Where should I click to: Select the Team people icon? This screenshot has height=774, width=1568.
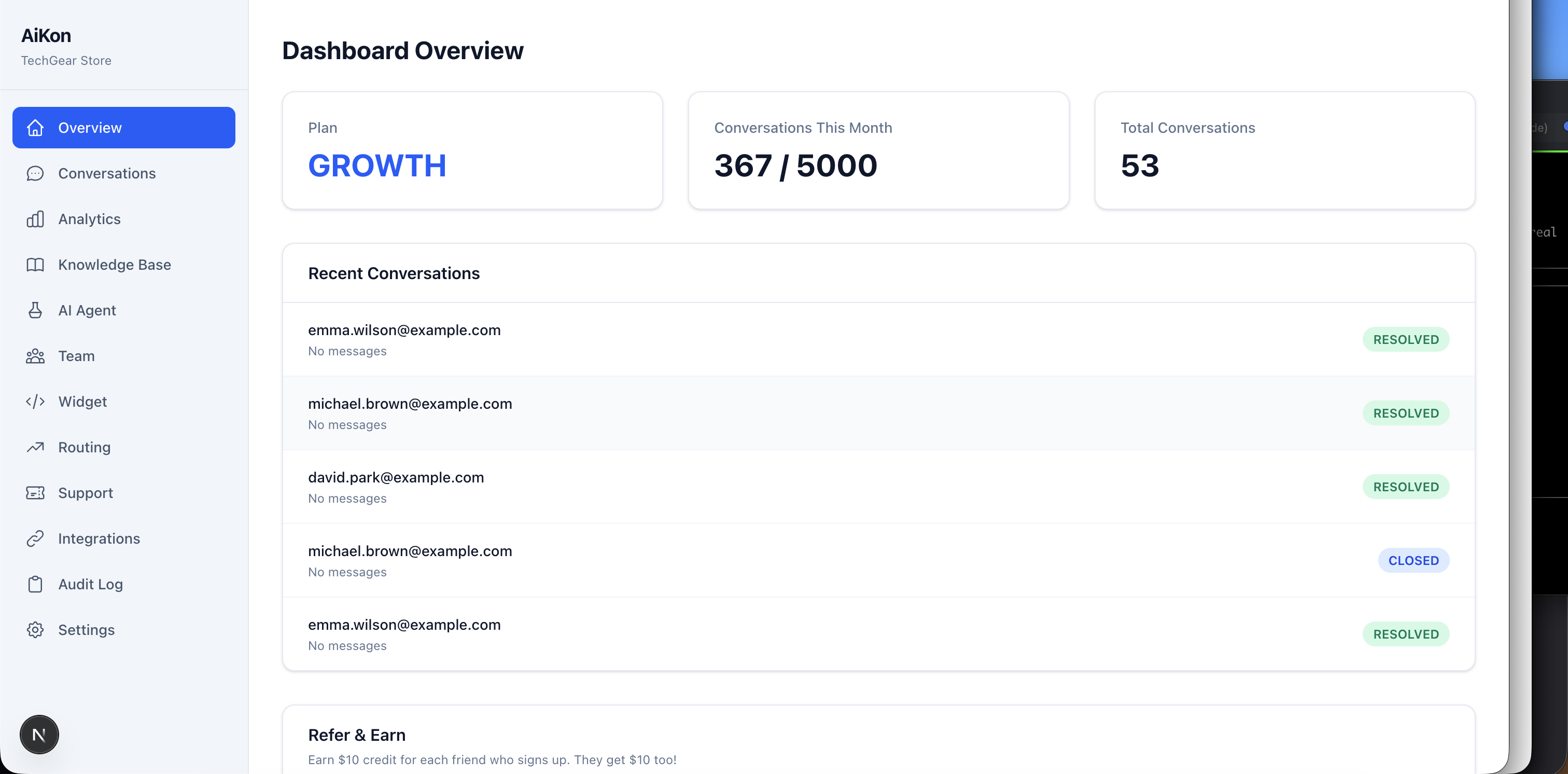(x=35, y=356)
